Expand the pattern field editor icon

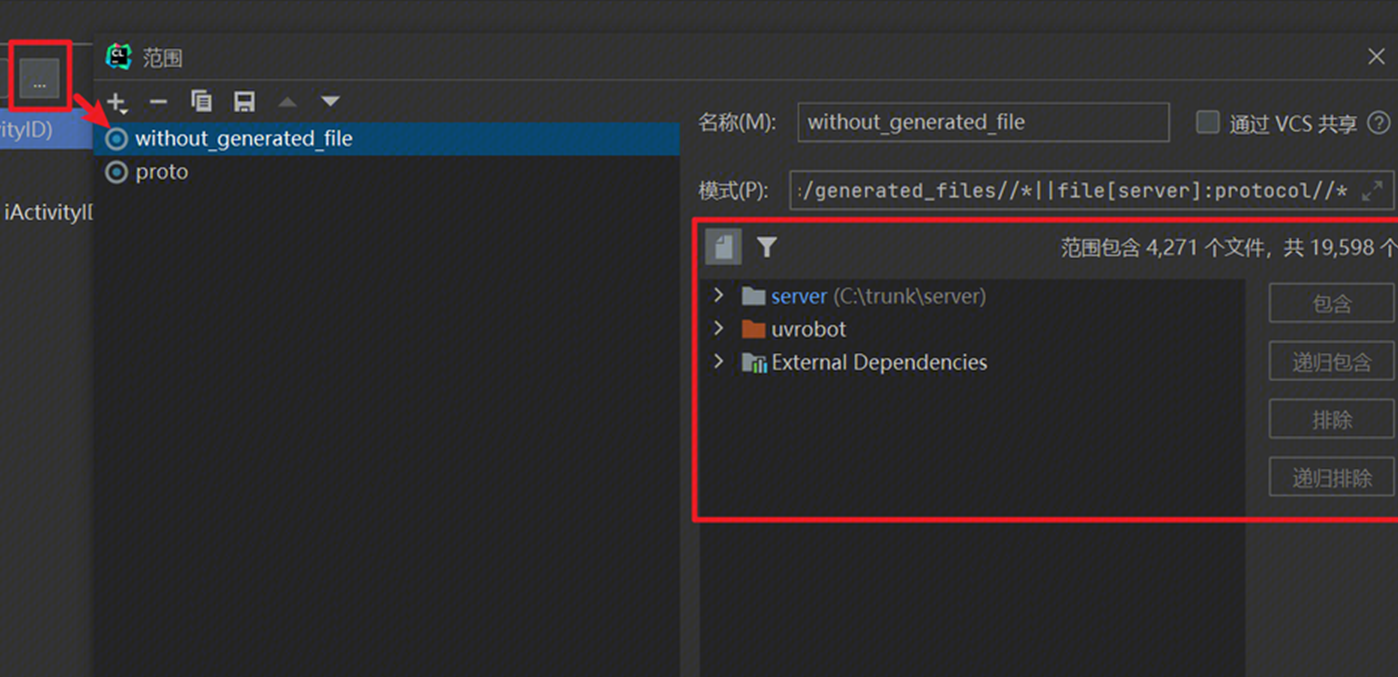(1373, 190)
